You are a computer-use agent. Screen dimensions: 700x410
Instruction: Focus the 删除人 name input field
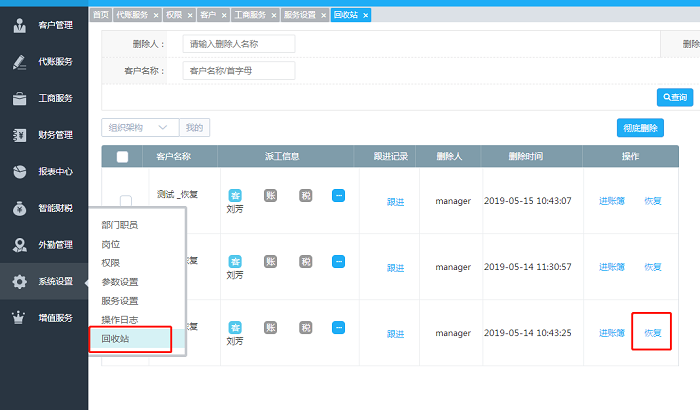click(239, 44)
